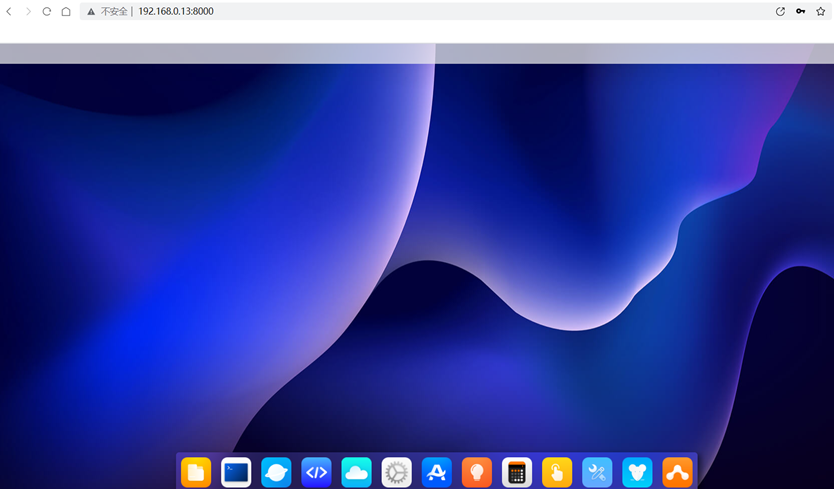Open the teal cloud app in dock
The width and height of the screenshot is (834, 489).
click(x=356, y=472)
